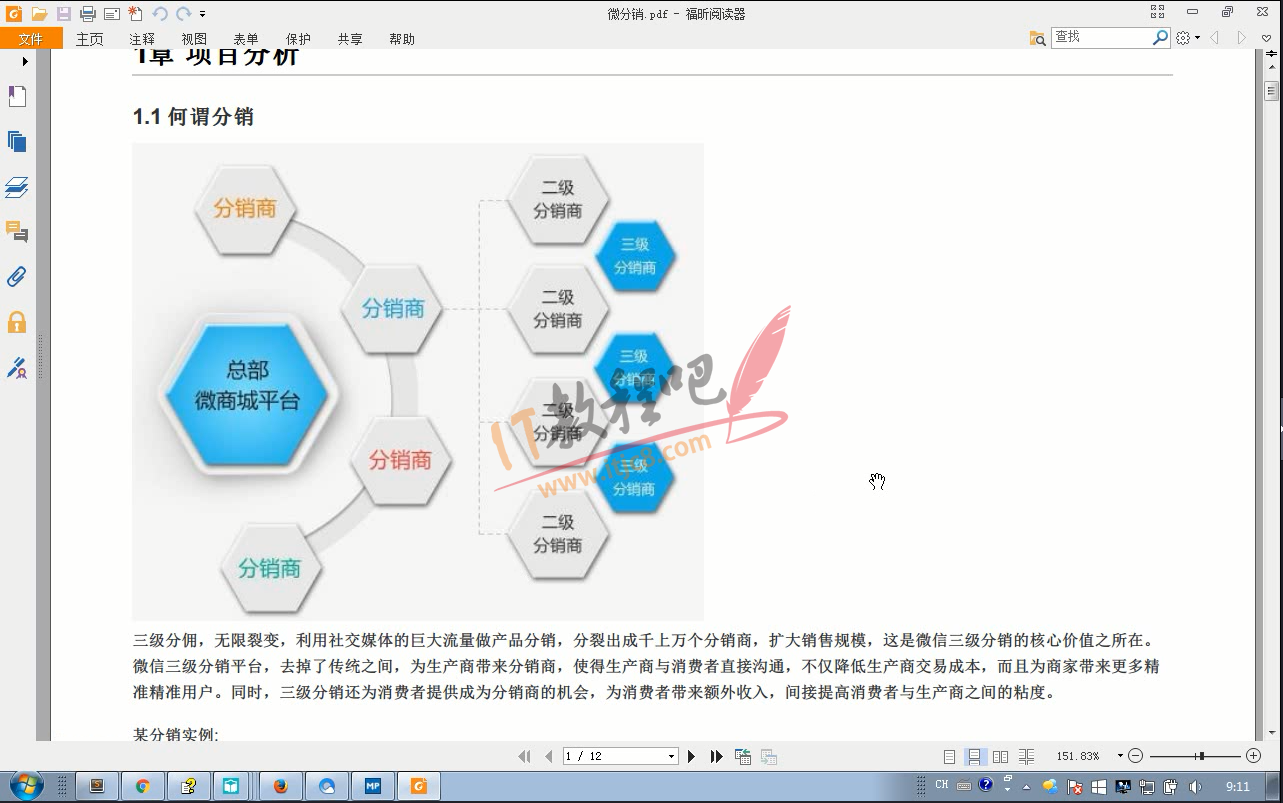Go to the previous page
The image size is (1283, 803).
tap(548, 757)
